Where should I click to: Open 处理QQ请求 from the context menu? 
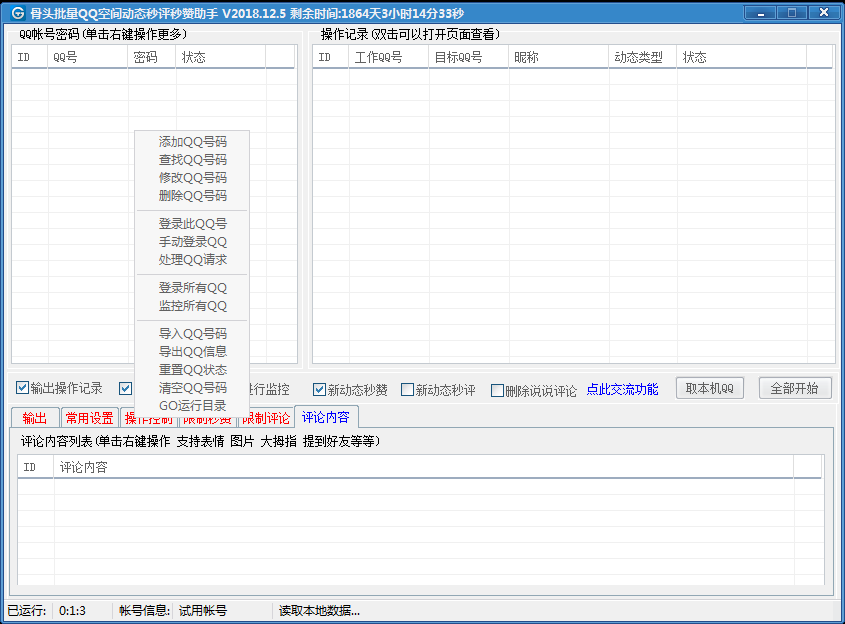click(192, 260)
